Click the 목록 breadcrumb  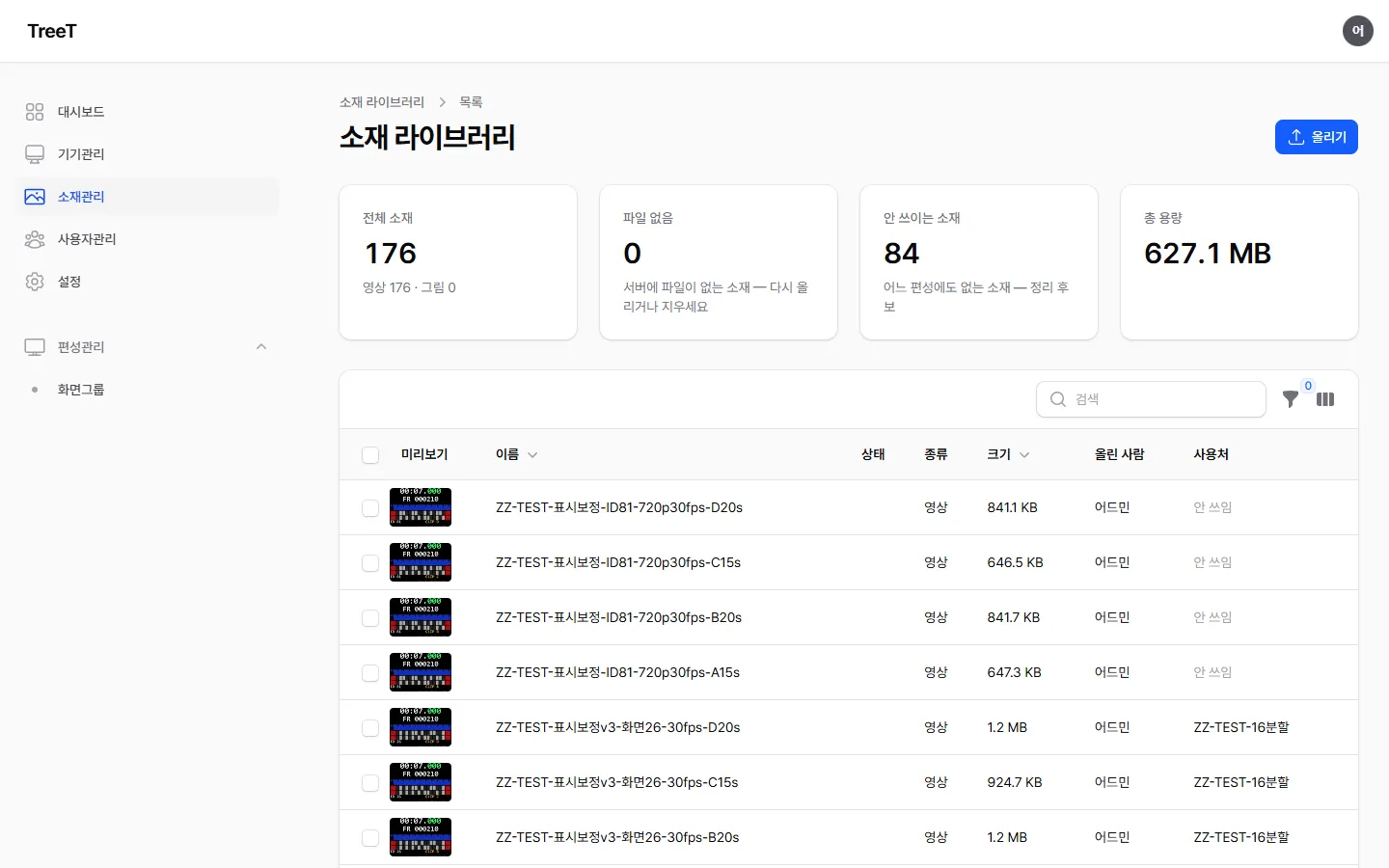coord(471,102)
